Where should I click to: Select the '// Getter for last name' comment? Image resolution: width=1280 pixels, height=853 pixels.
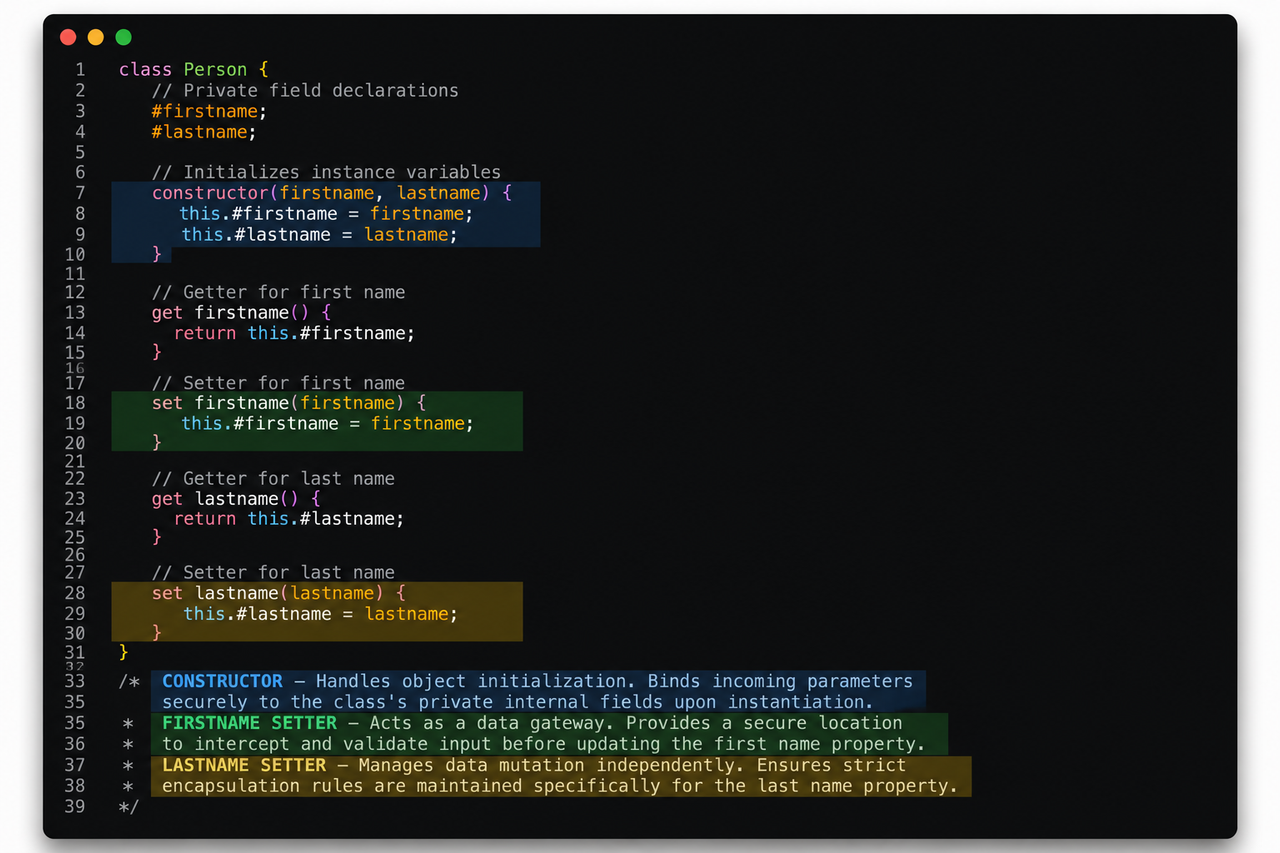273,479
